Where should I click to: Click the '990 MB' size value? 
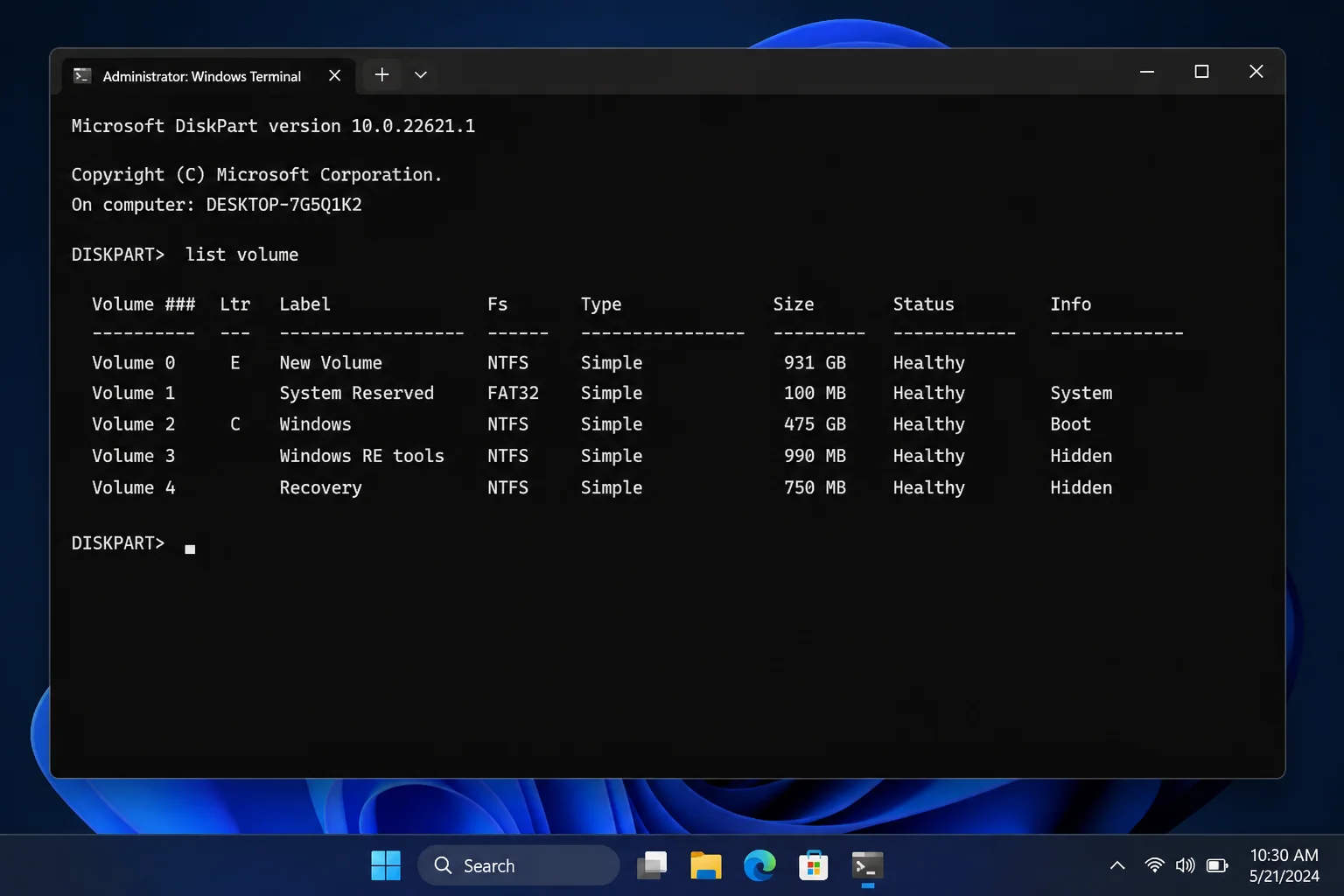click(x=815, y=456)
